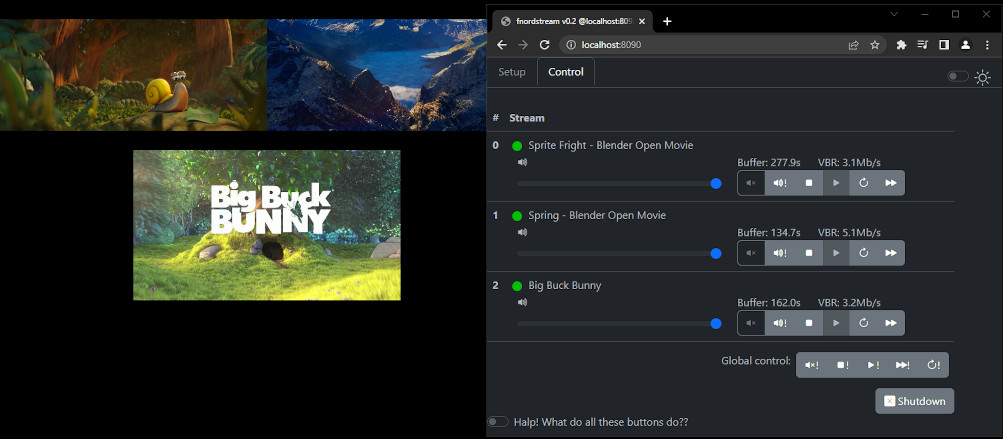Open the browser media control icon
Image resolution: width=1003 pixels, height=439 pixels.
tap(922, 45)
